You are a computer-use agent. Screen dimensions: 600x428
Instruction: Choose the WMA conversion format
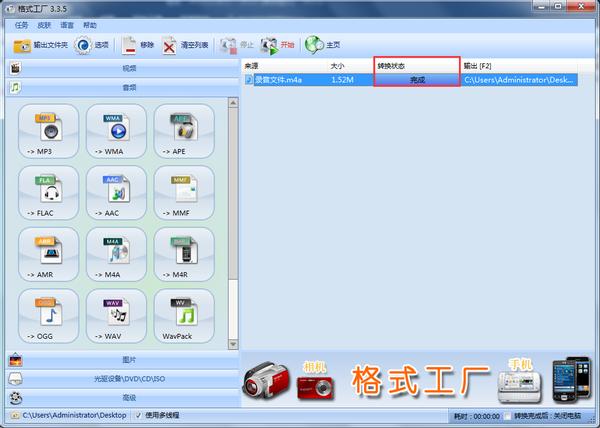pyautogui.click(x=116, y=131)
